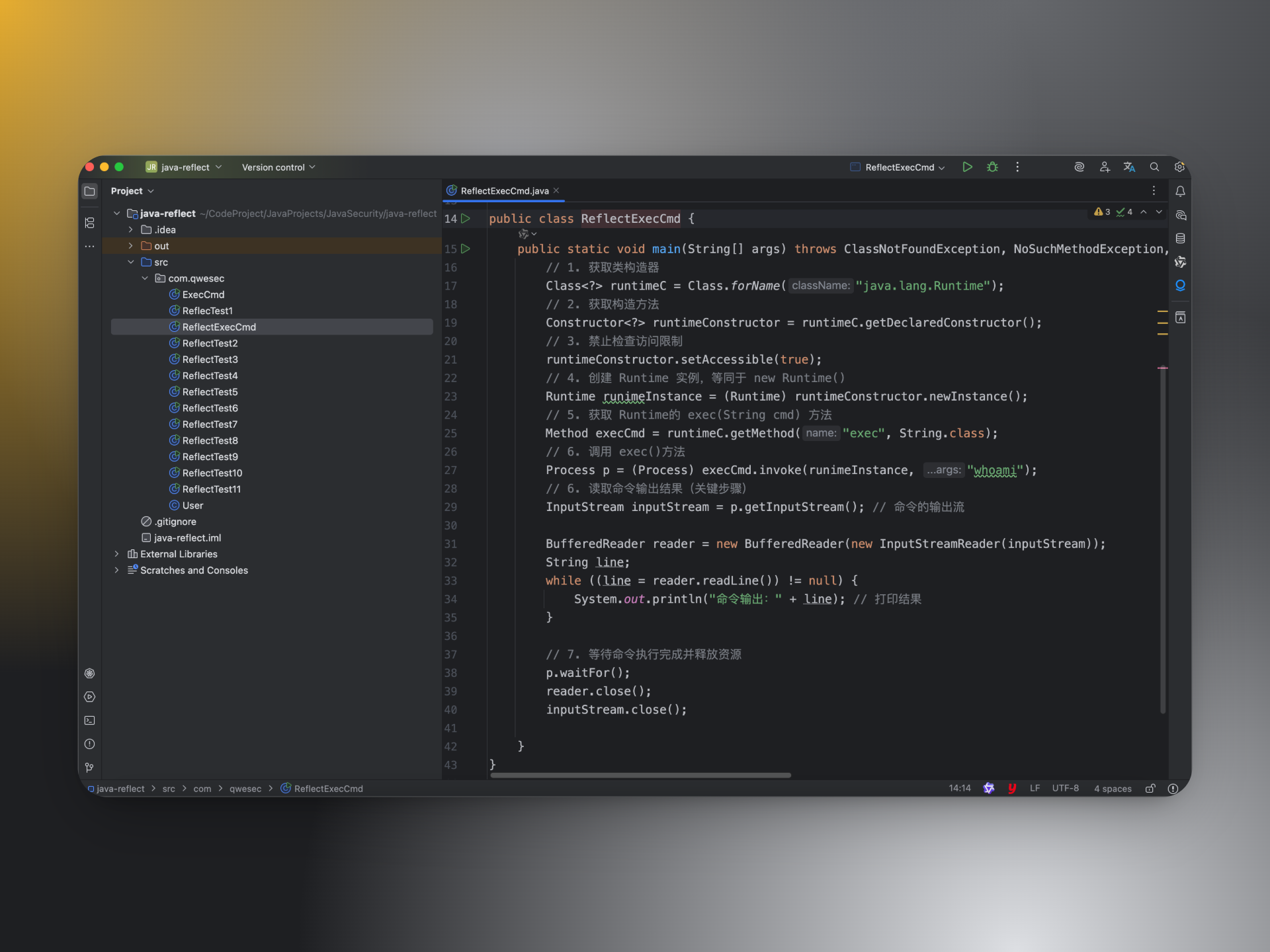Click run gutter arrow on line 15
This screenshot has width=1270, height=952.
(466, 249)
